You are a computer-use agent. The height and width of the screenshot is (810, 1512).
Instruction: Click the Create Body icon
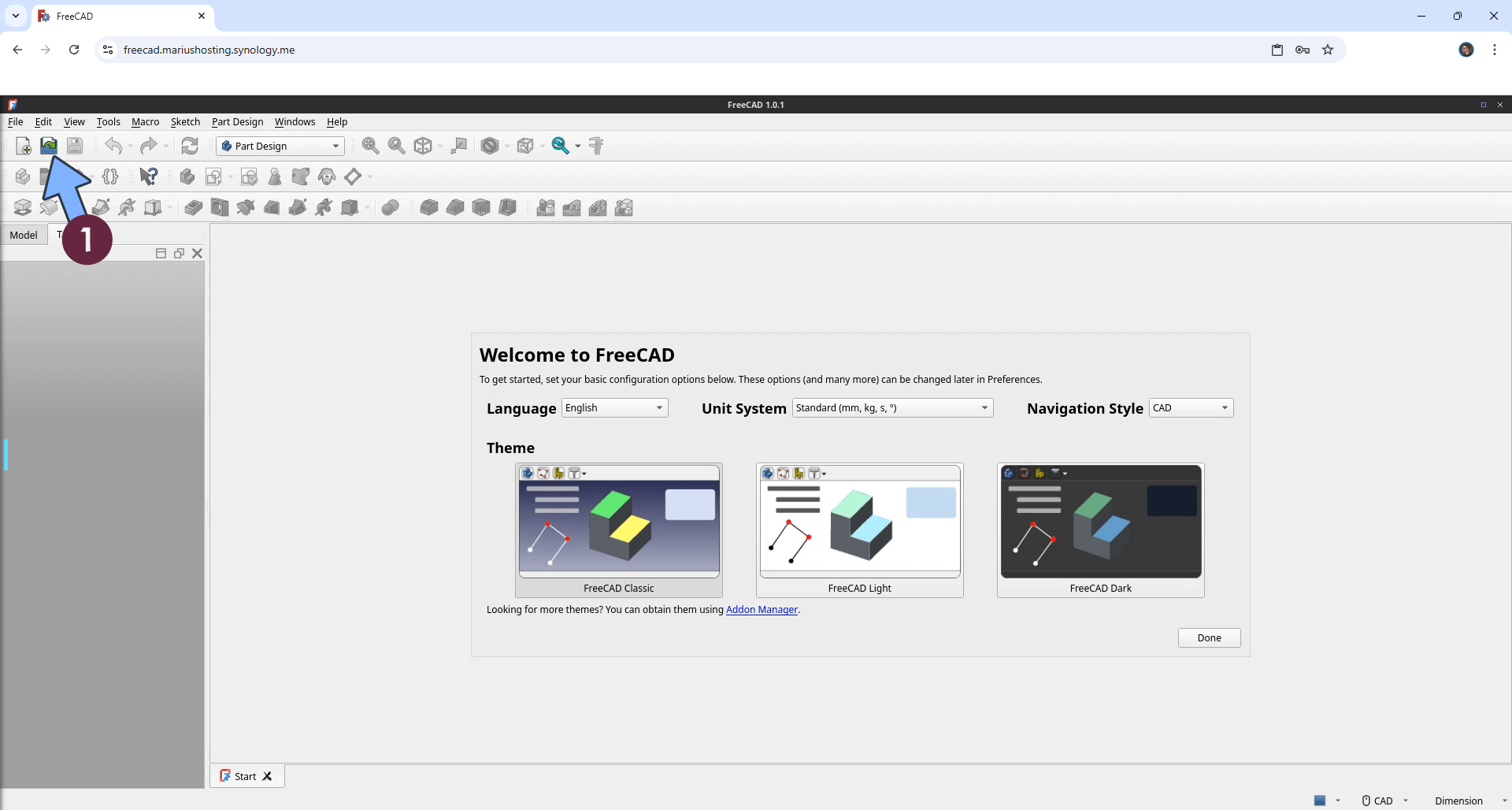pos(187,176)
